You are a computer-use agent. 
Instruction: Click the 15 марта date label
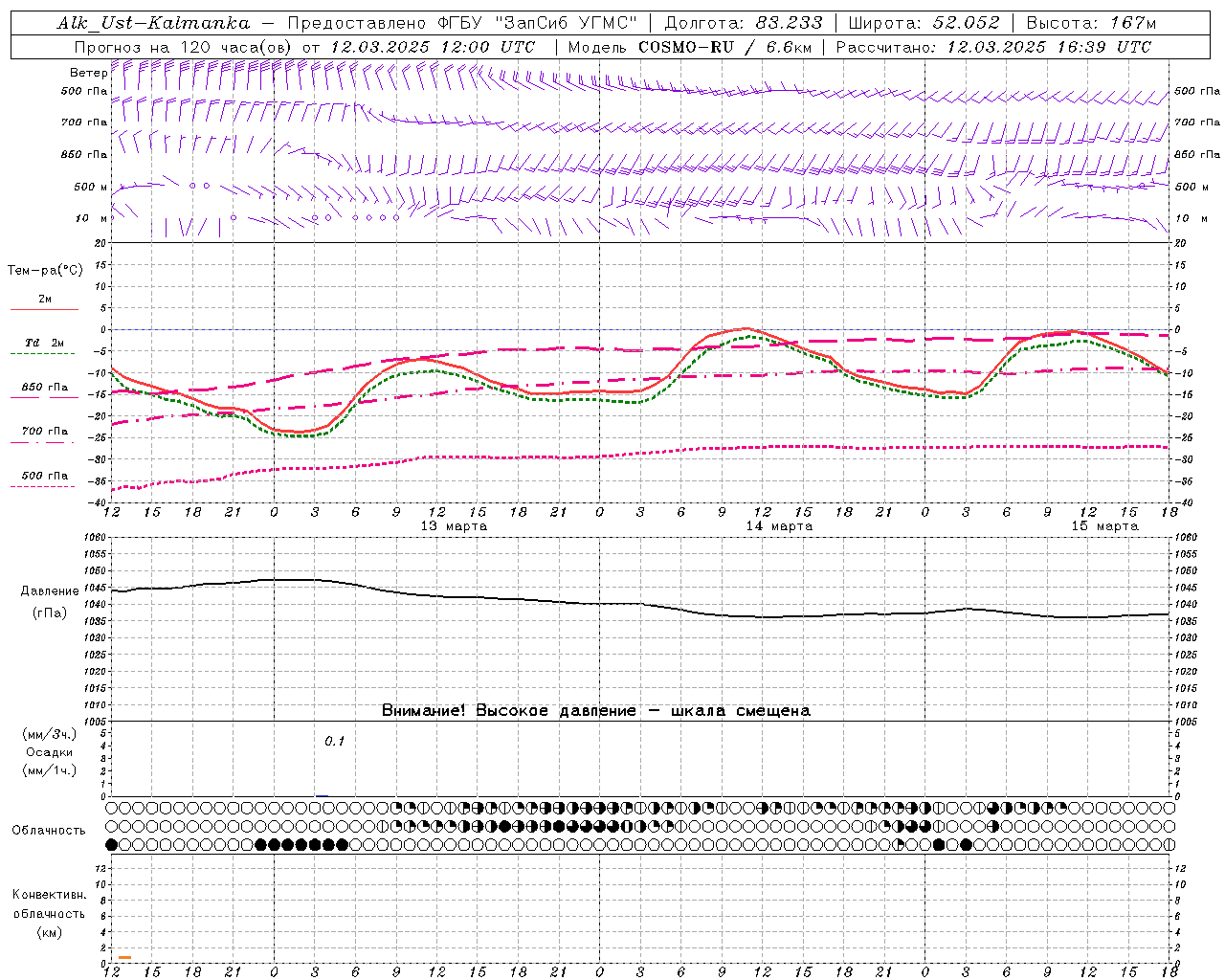1104,526
